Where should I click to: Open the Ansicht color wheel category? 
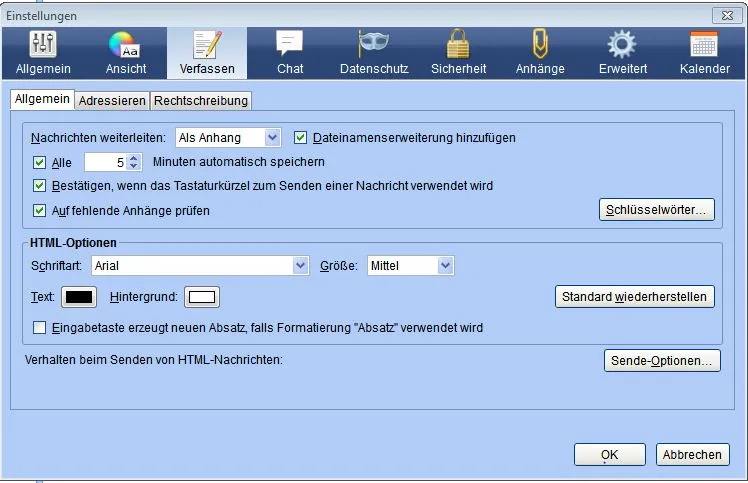pyautogui.click(x=125, y=53)
